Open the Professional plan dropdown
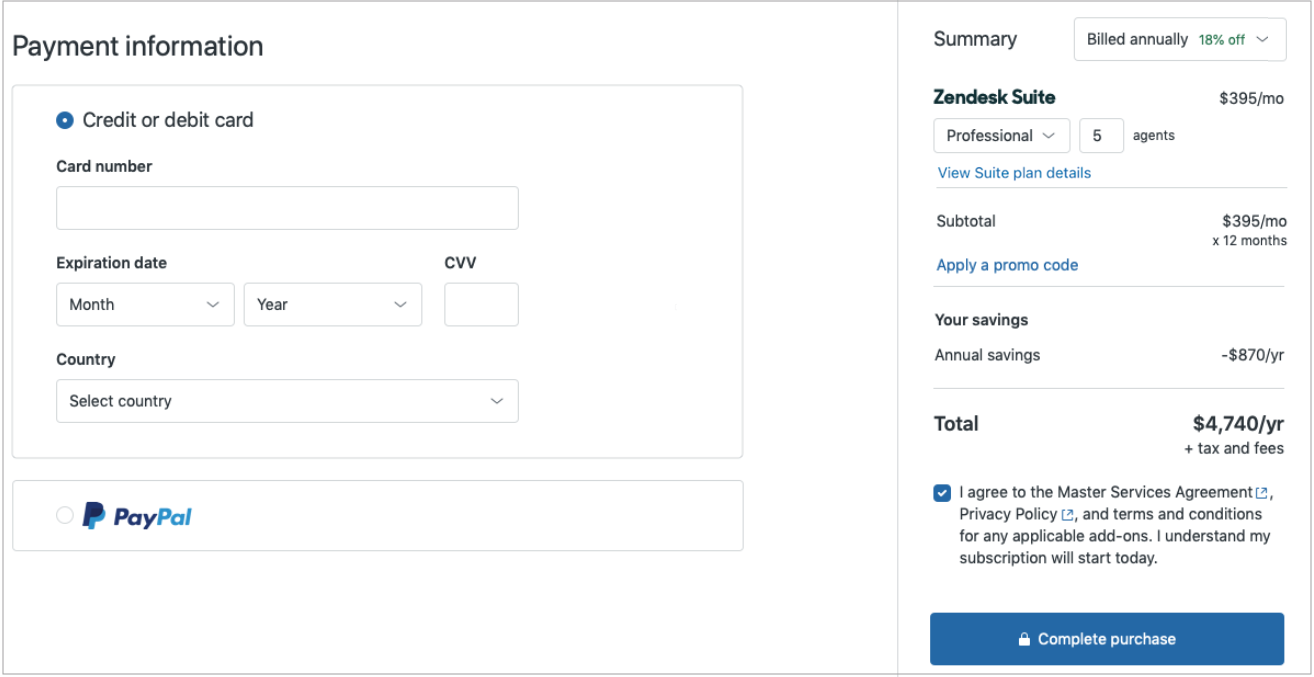The image size is (1314, 677). click(x=1001, y=136)
